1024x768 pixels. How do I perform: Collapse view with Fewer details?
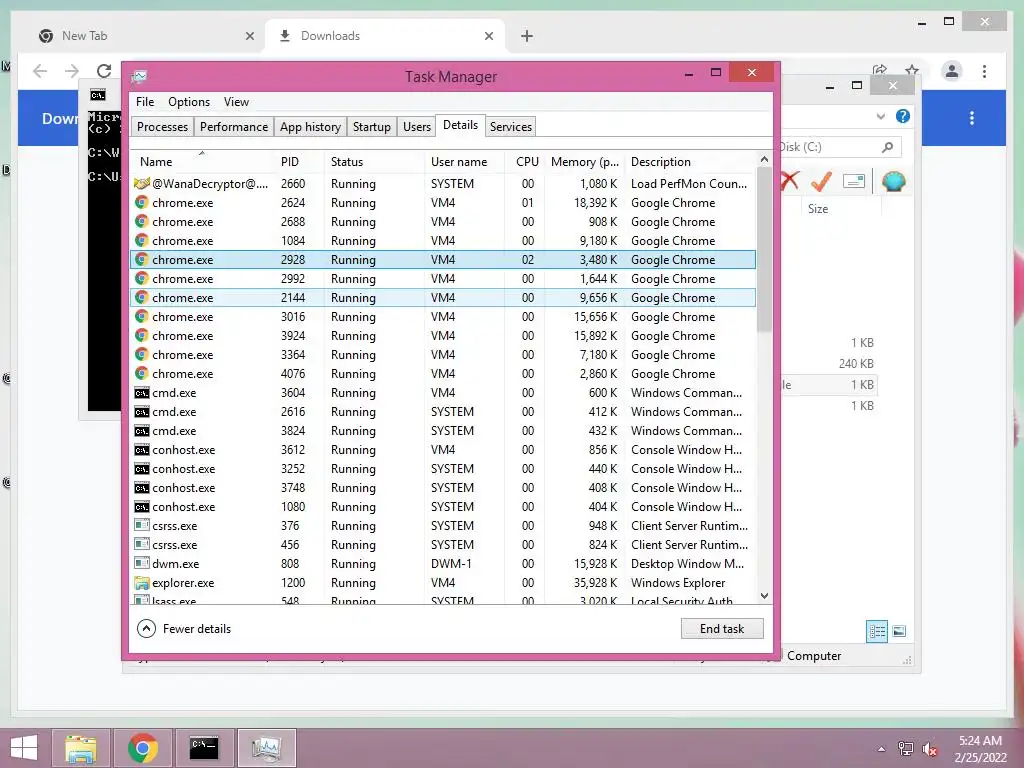[184, 629]
